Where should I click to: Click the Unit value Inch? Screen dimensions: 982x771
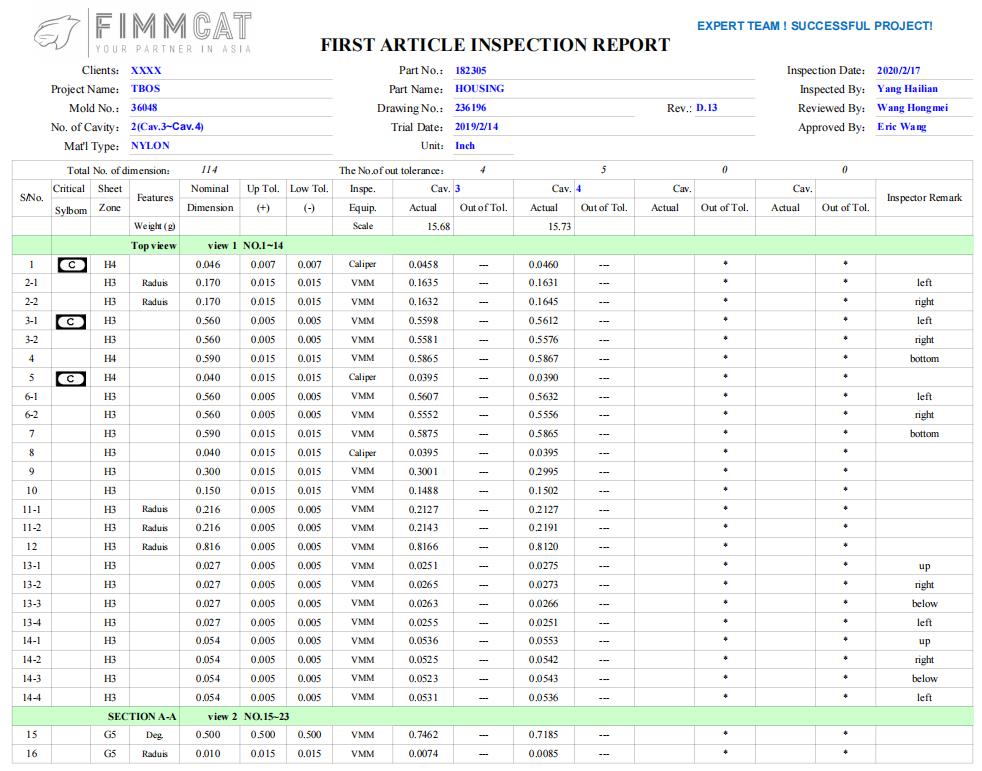[x=465, y=145]
